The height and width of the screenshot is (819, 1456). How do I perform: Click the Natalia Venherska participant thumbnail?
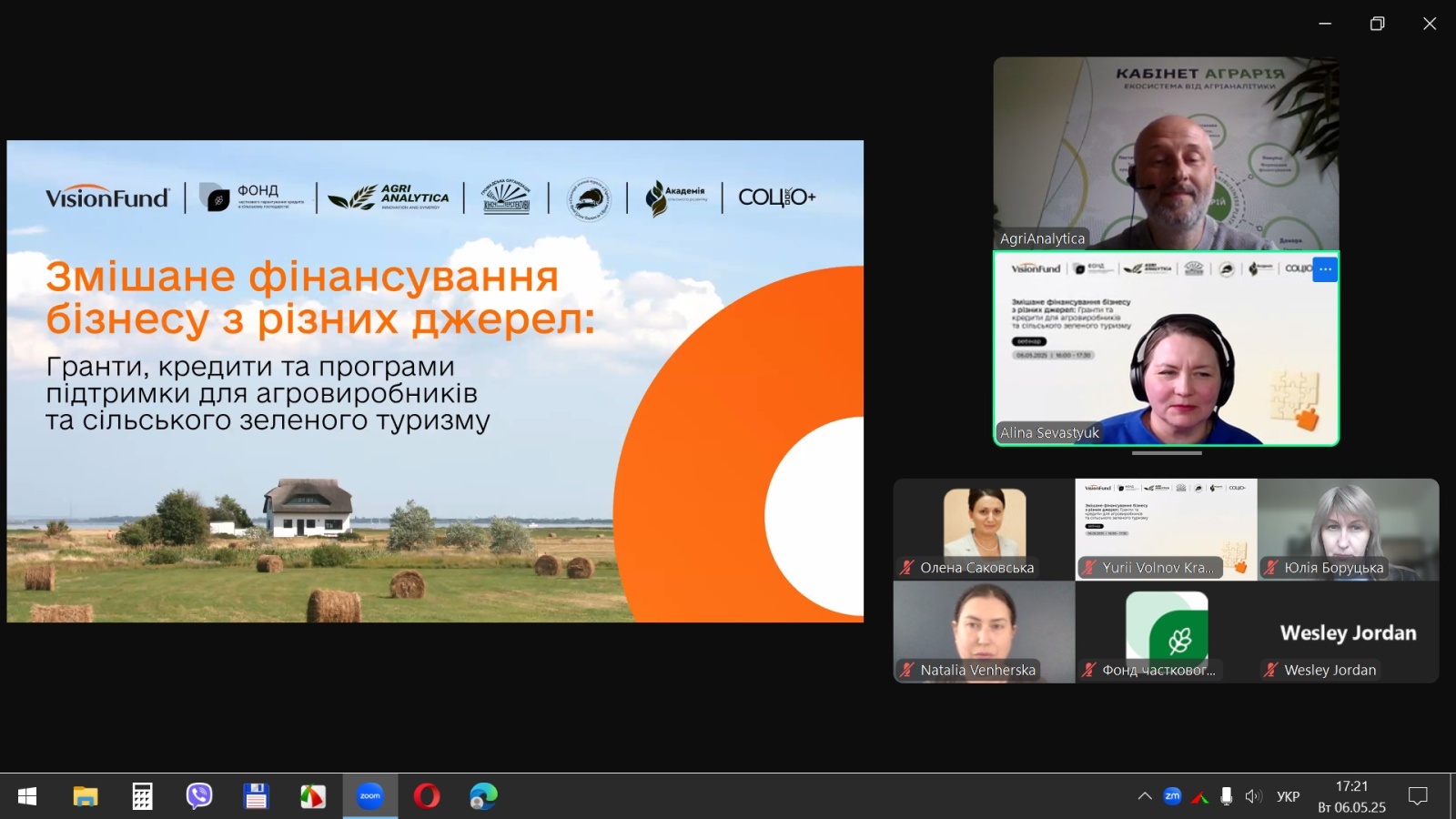(x=985, y=632)
